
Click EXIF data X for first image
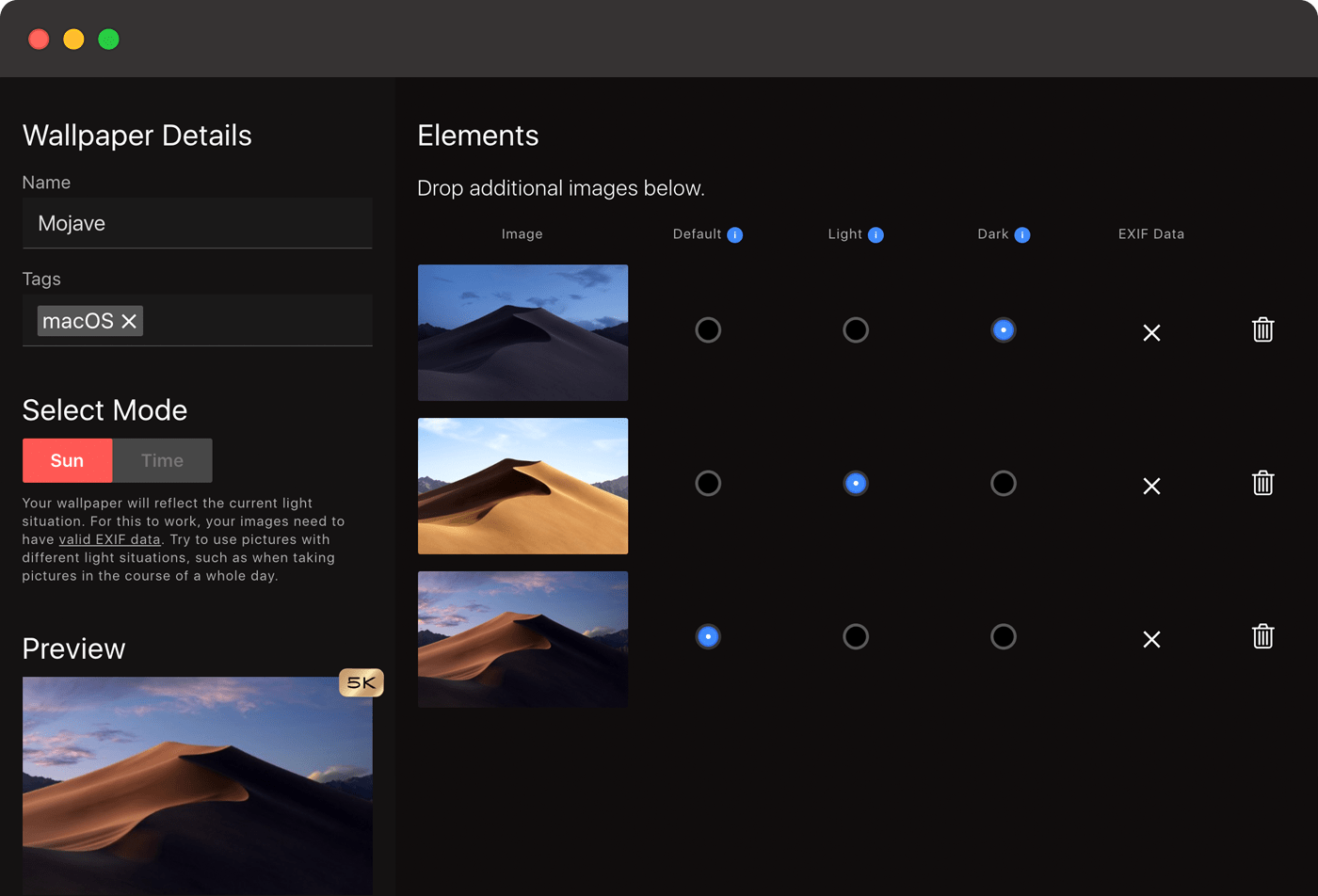point(1151,333)
